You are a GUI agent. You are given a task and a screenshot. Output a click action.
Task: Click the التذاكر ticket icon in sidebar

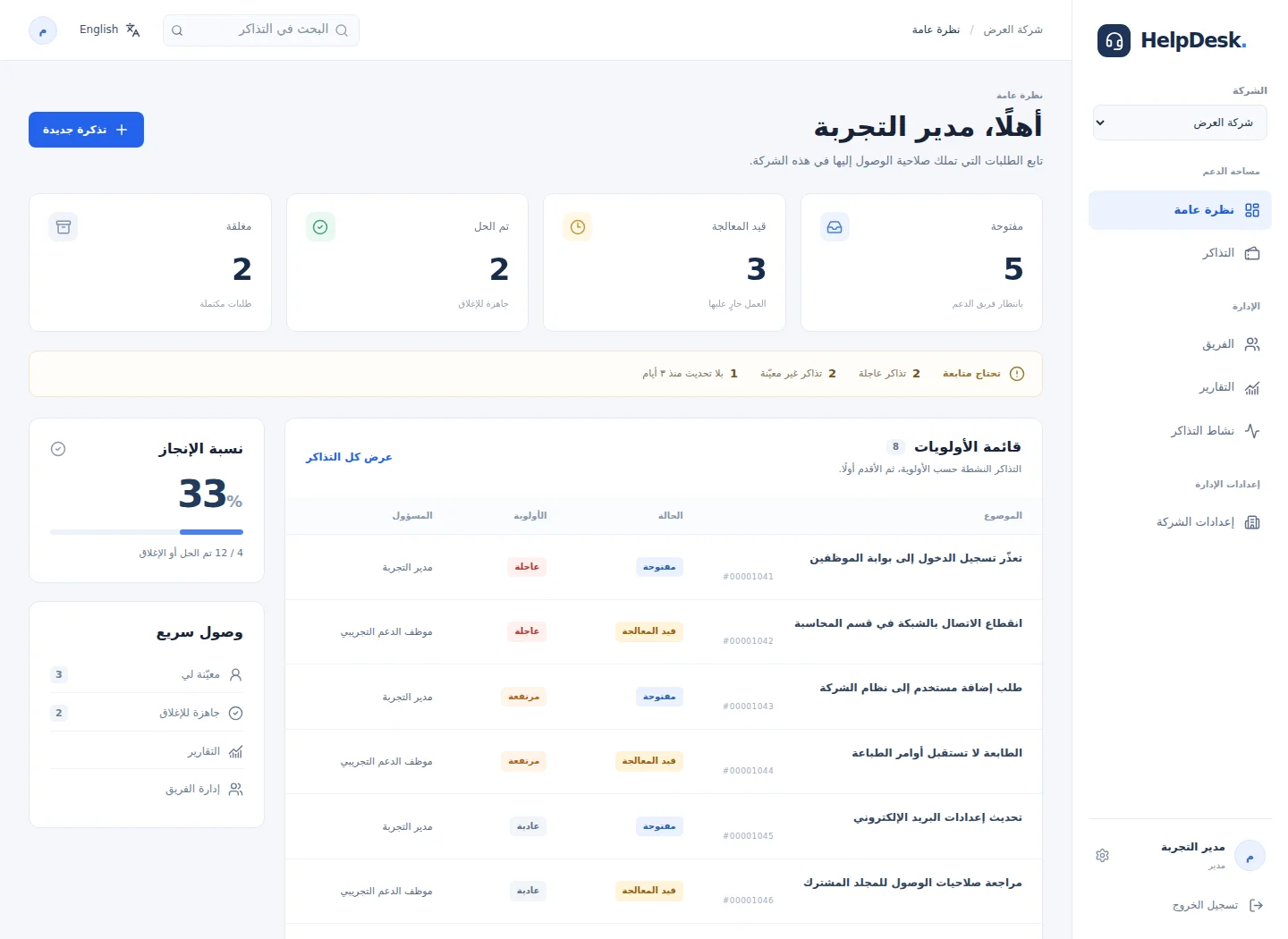tap(1252, 253)
